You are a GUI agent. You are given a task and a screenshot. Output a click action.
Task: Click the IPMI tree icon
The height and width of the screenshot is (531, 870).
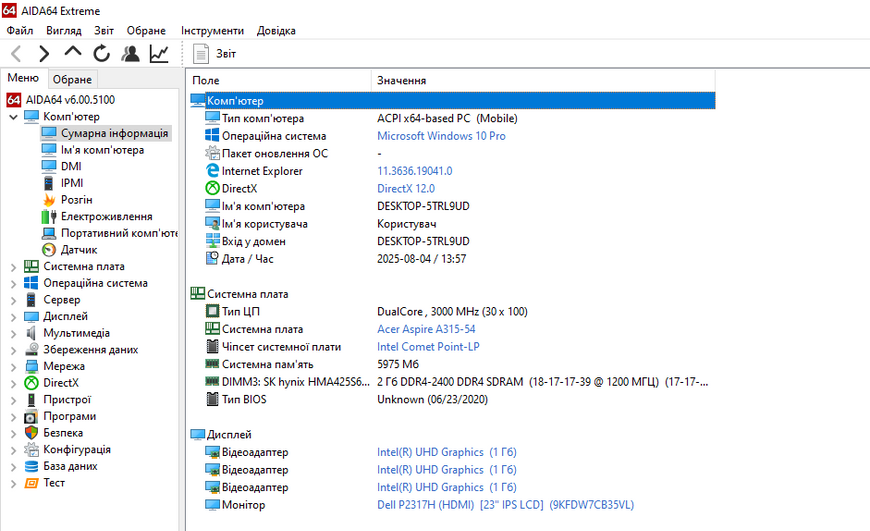(x=49, y=183)
